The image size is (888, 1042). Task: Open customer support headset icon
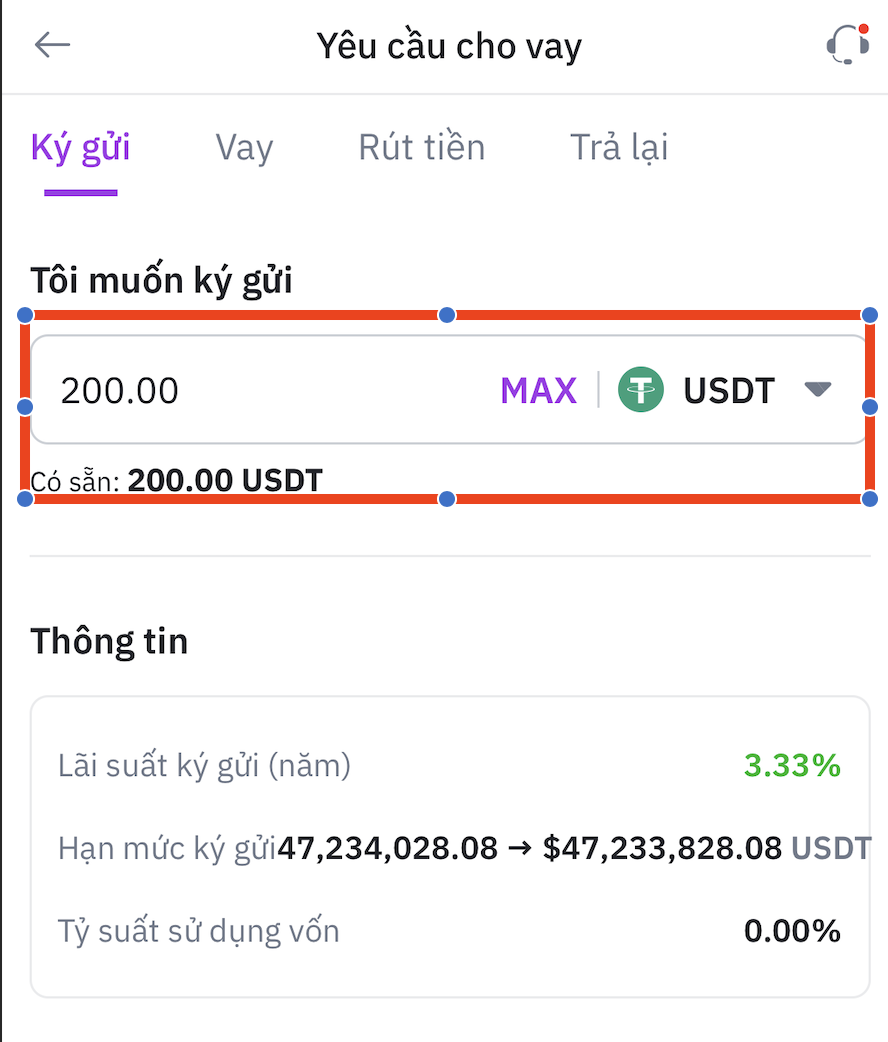tap(847, 45)
